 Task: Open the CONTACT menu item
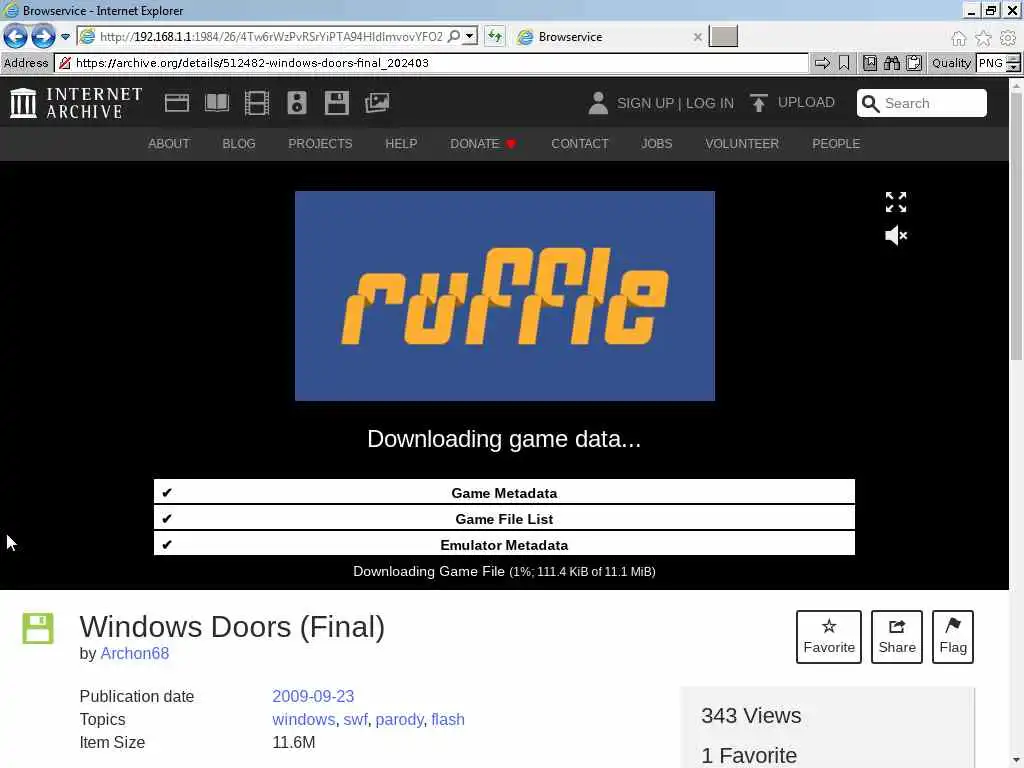click(x=579, y=144)
